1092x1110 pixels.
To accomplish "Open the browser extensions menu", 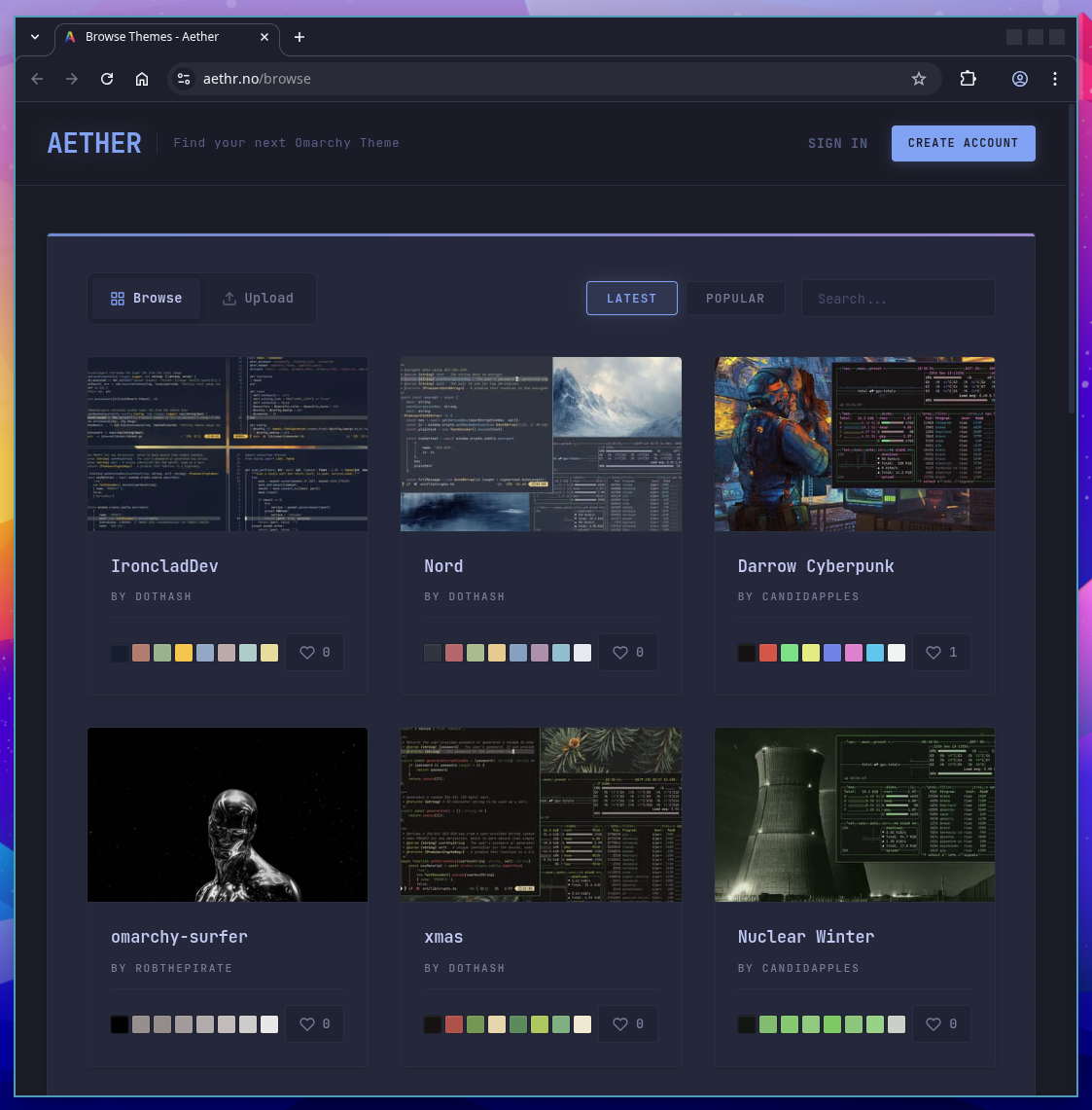I will 969,79.
